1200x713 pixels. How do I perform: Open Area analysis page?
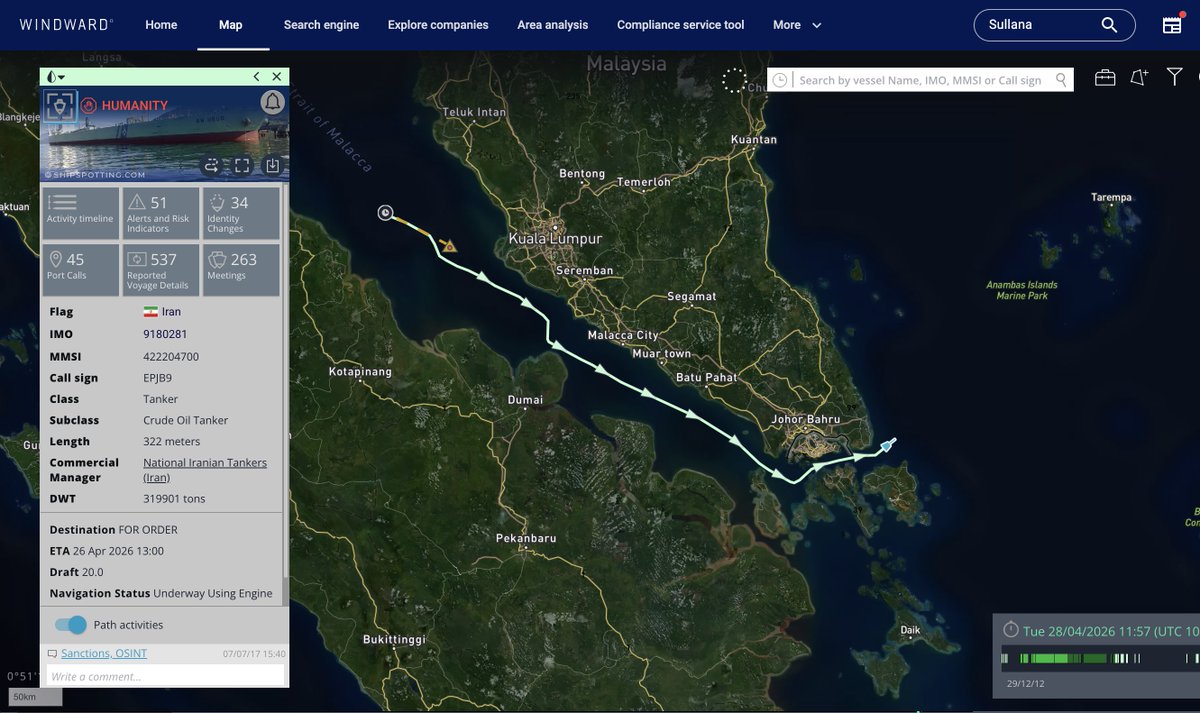click(x=553, y=25)
